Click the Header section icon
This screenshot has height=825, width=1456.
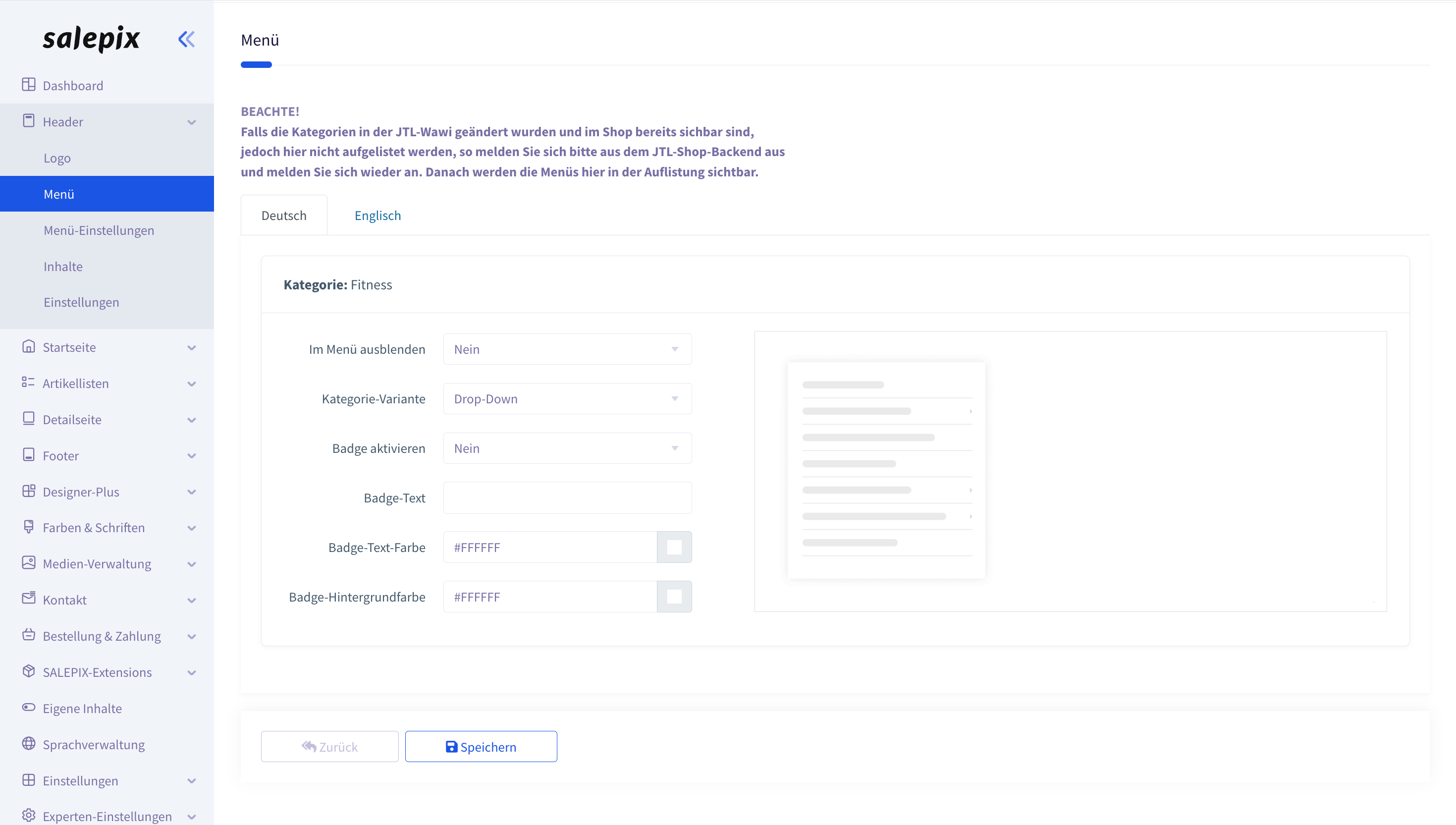pyautogui.click(x=28, y=121)
